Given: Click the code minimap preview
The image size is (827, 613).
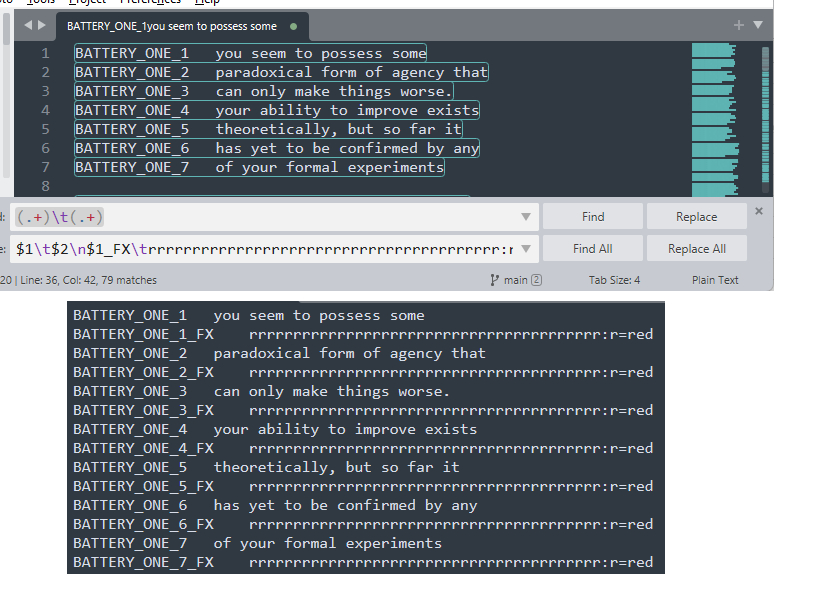Looking at the screenshot, I should [714, 120].
